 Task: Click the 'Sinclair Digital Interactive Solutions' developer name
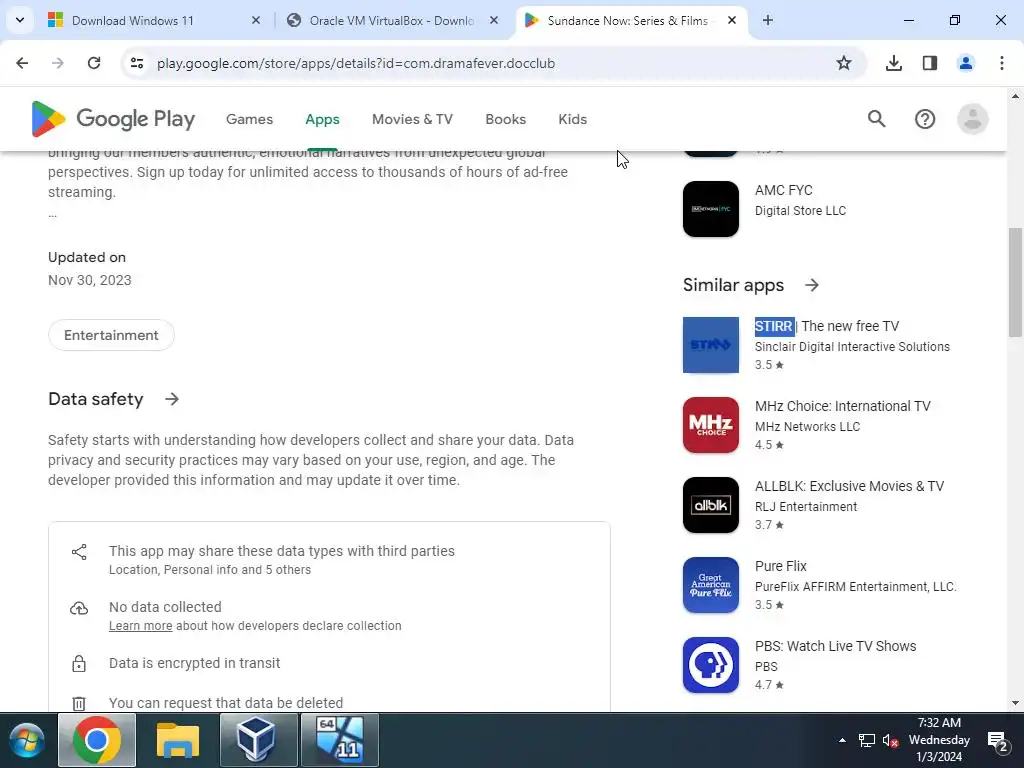tap(852, 347)
